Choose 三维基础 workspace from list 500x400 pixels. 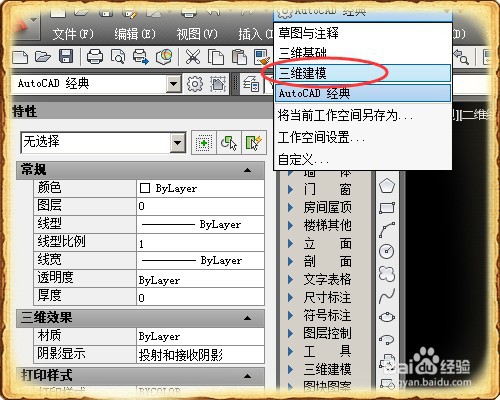[x=363, y=53]
